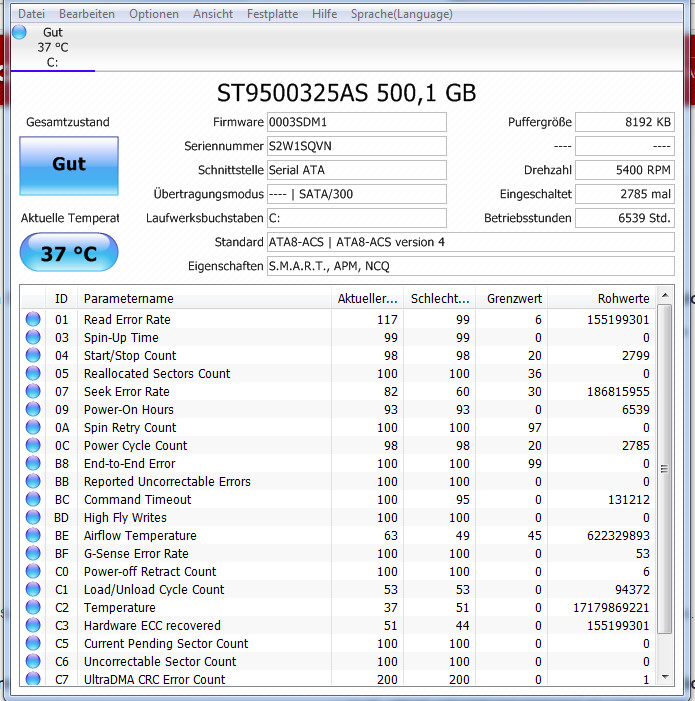Image resolution: width=695 pixels, height=701 pixels.
Task: Open the Hilfe menu
Action: tap(324, 14)
